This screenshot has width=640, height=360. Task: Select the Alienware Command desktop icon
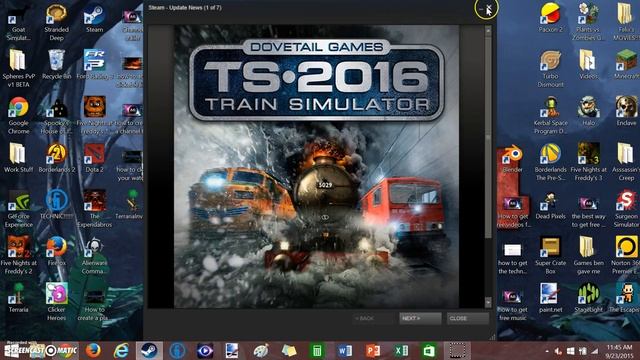click(x=94, y=256)
